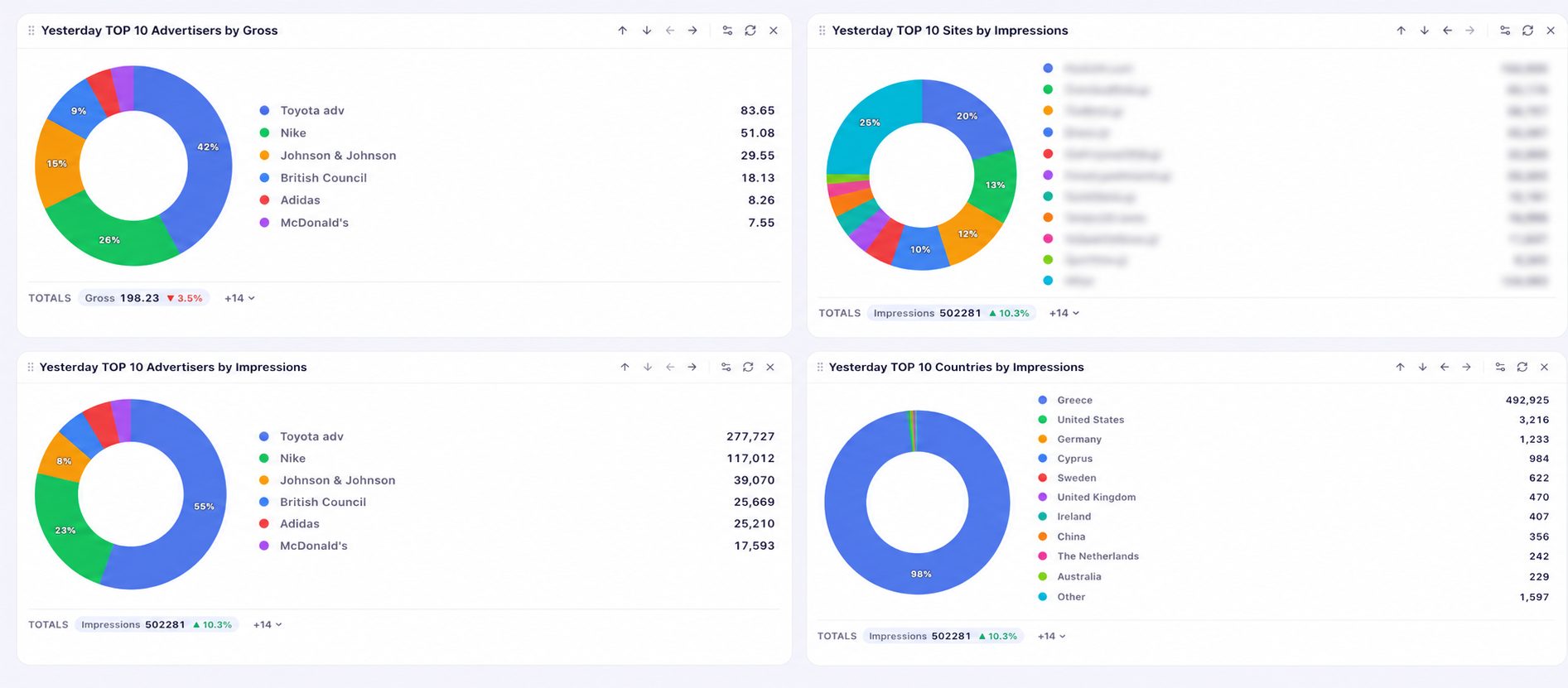
Task: Refresh the Countries by Impressions widget
Action: [x=1522, y=367]
